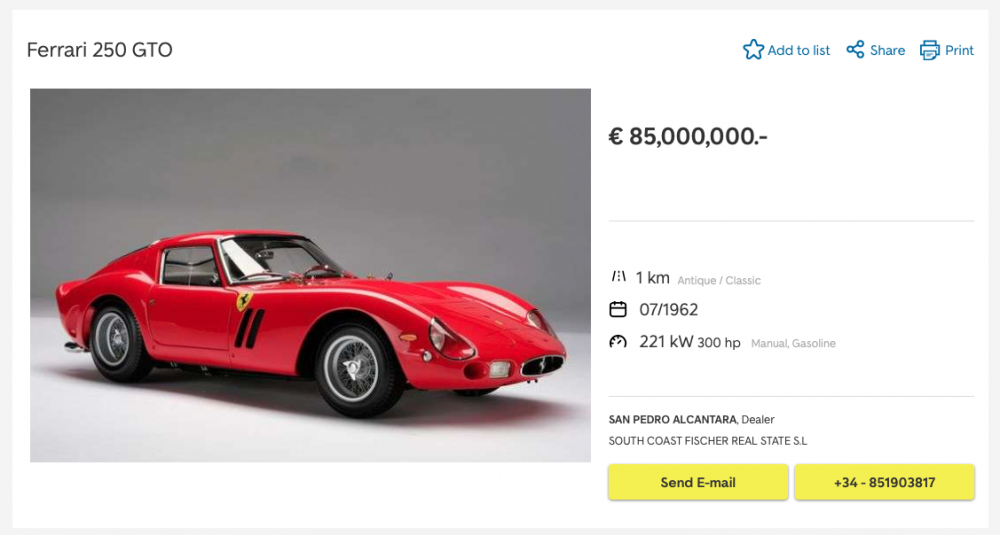This screenshot has width=1000, height=535.
Task: Click the calendar registration date icon
Action: click(x=618, y=309)
